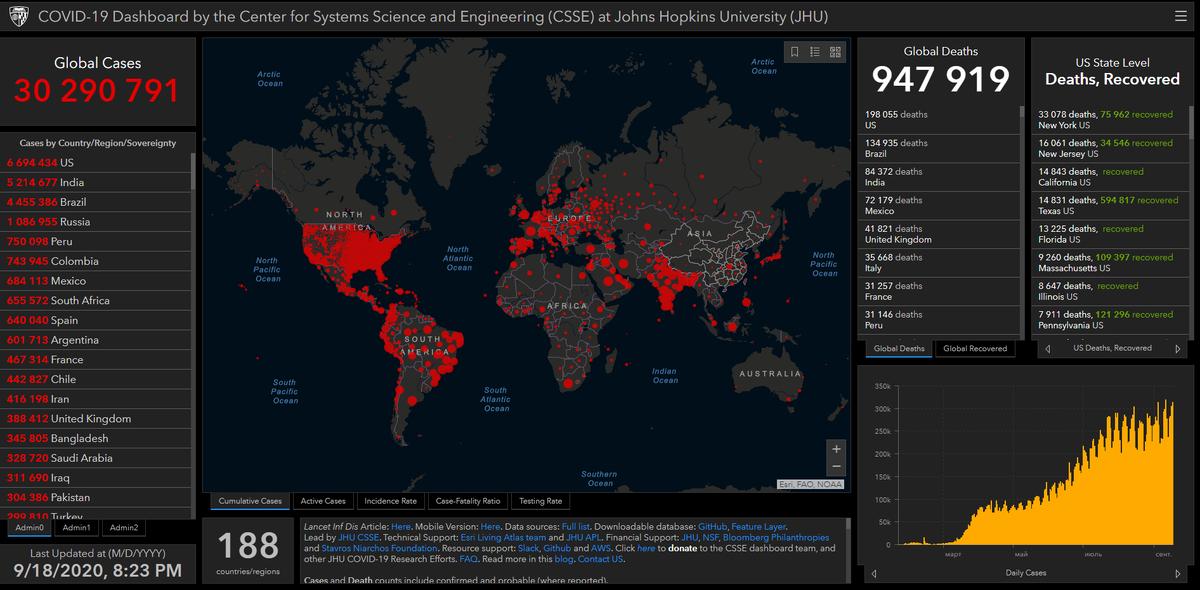Viewport: 1200px width, 590px height.
Task: Select the Global Deaths tab
Action: (x=899, y=349)
